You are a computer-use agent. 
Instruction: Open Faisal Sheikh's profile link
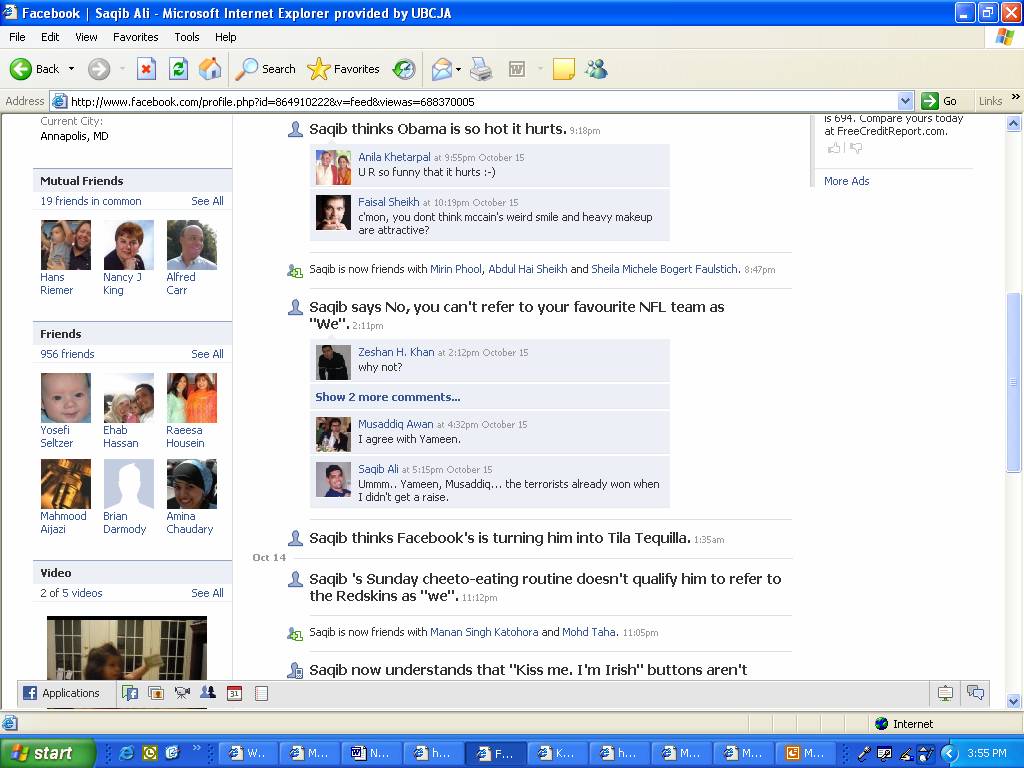(x=389, y=202)
